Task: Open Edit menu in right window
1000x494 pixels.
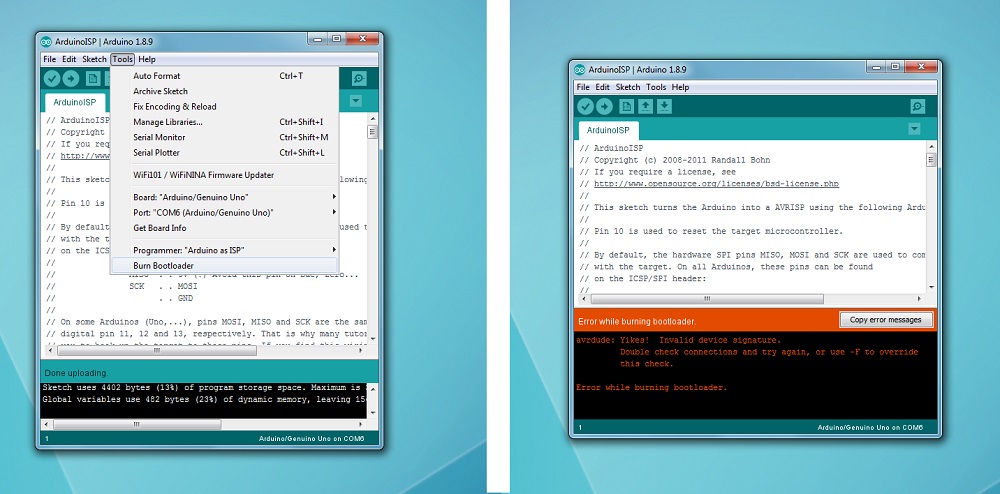Action: click(x=603, y=87)
